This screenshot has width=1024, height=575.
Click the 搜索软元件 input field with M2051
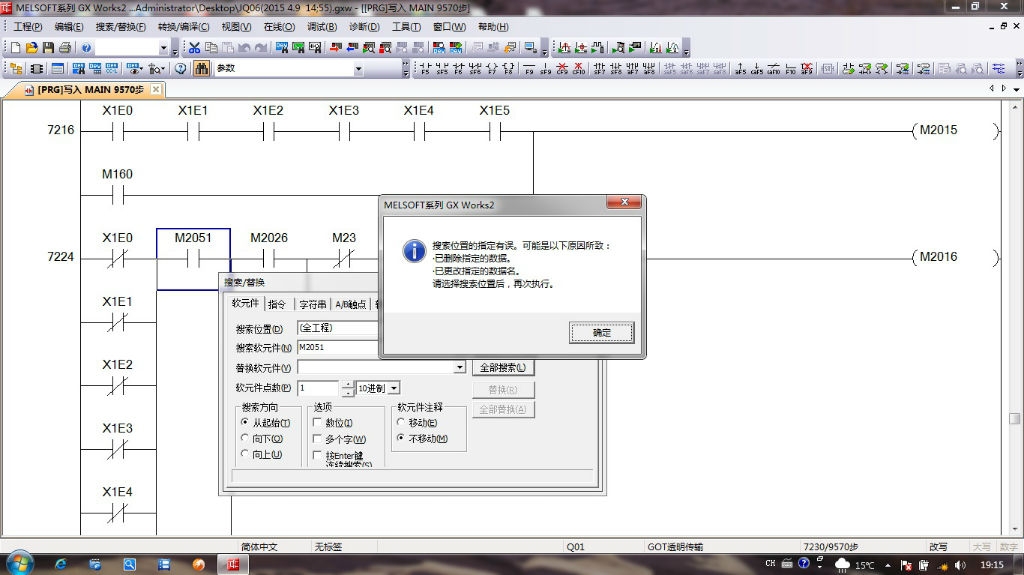pos(338,347)
